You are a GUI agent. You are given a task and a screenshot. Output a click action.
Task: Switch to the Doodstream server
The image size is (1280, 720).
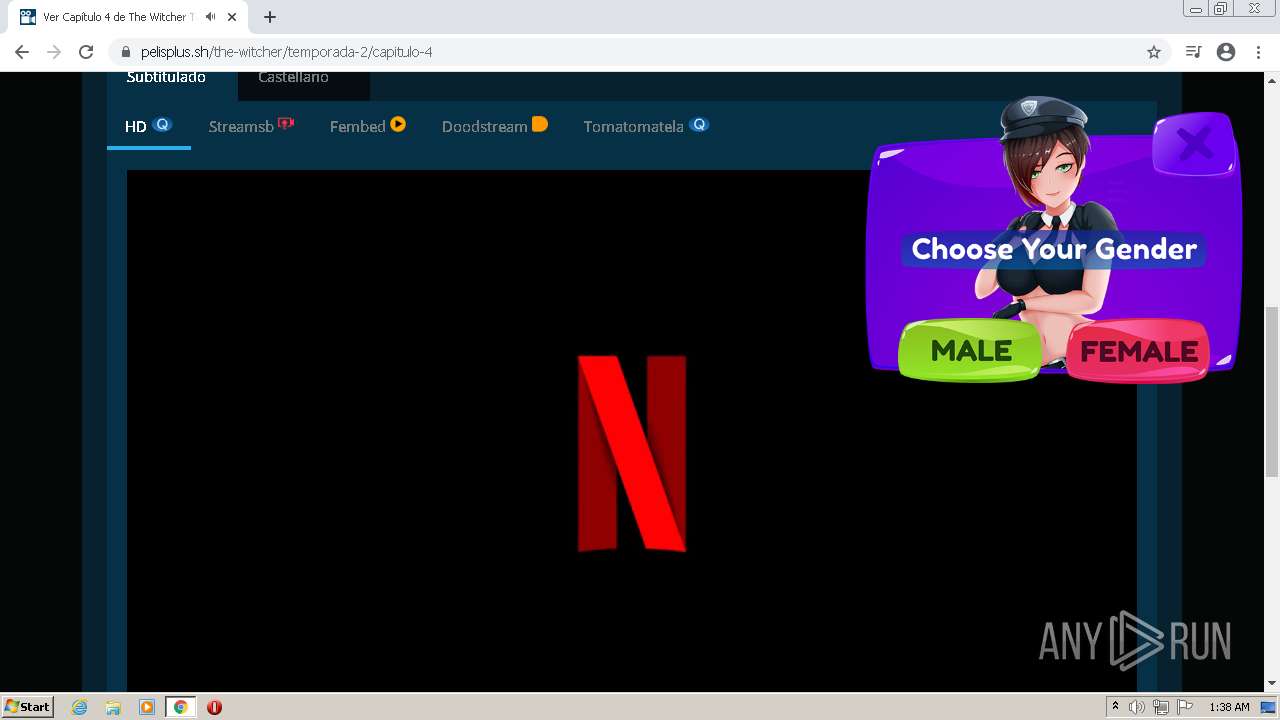coord(494,126)
